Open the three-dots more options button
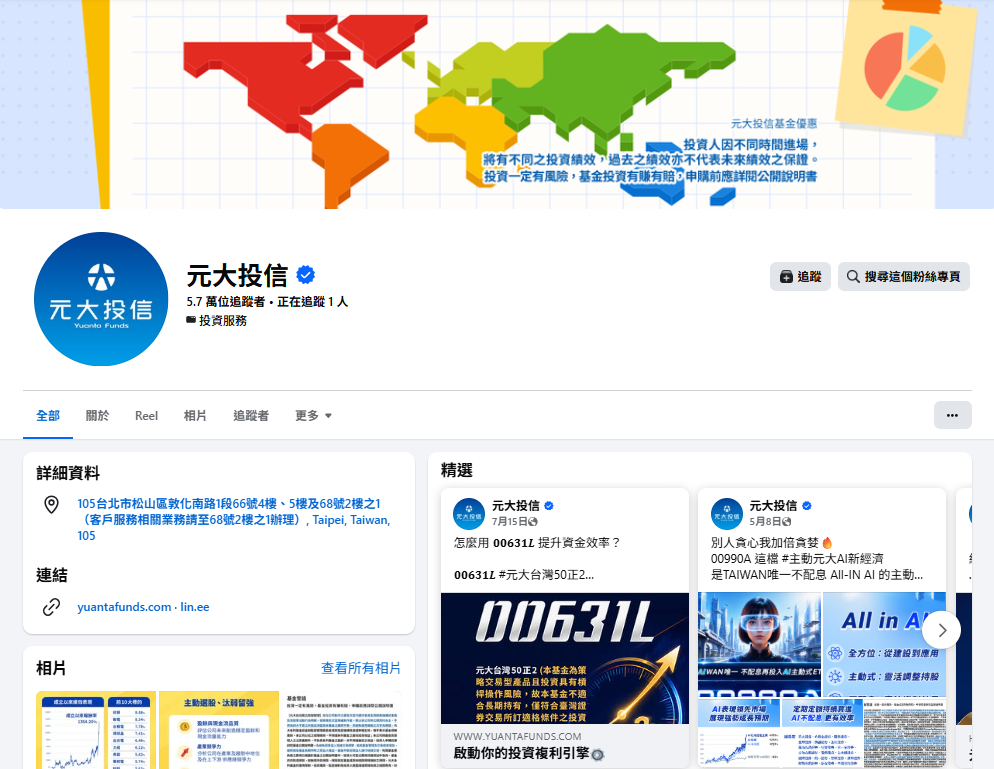This screenshot has height=769, width=994. 952,415
